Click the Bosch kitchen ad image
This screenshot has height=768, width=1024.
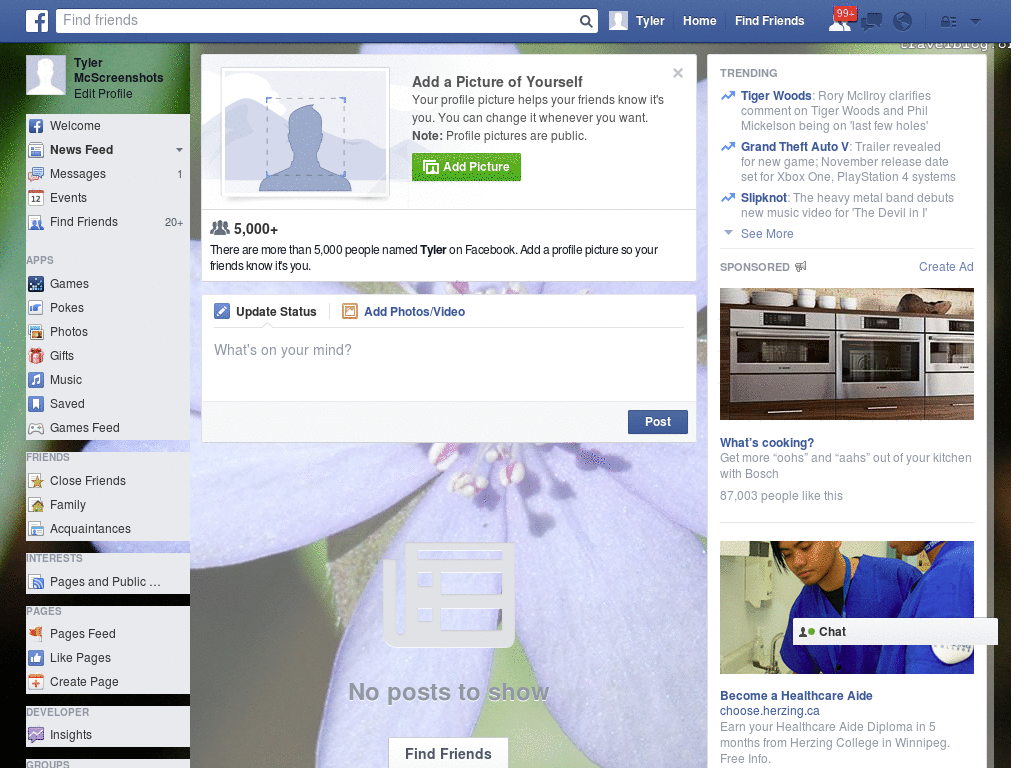click(x=846, y=354)
